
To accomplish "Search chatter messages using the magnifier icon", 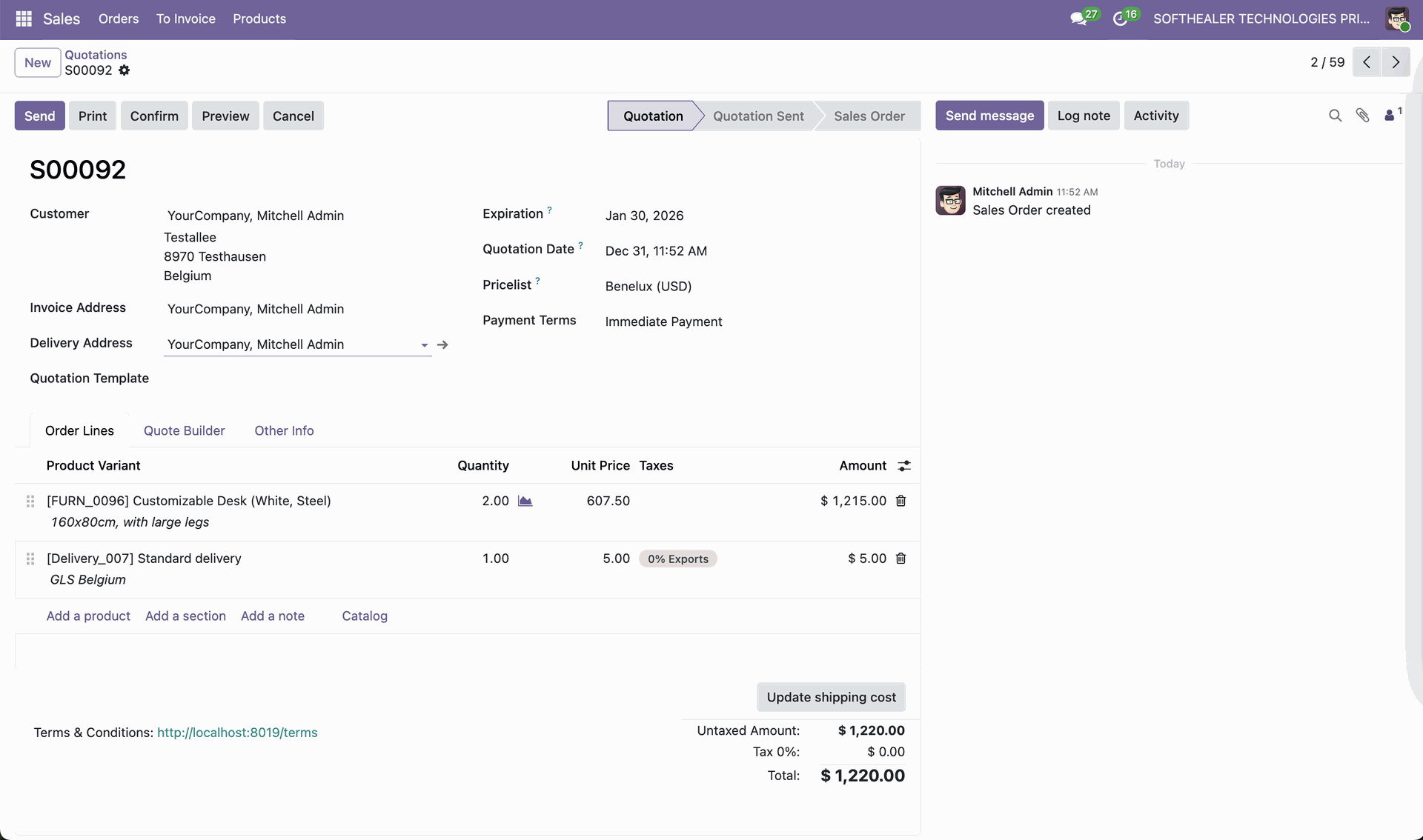I will [1335, 116].
